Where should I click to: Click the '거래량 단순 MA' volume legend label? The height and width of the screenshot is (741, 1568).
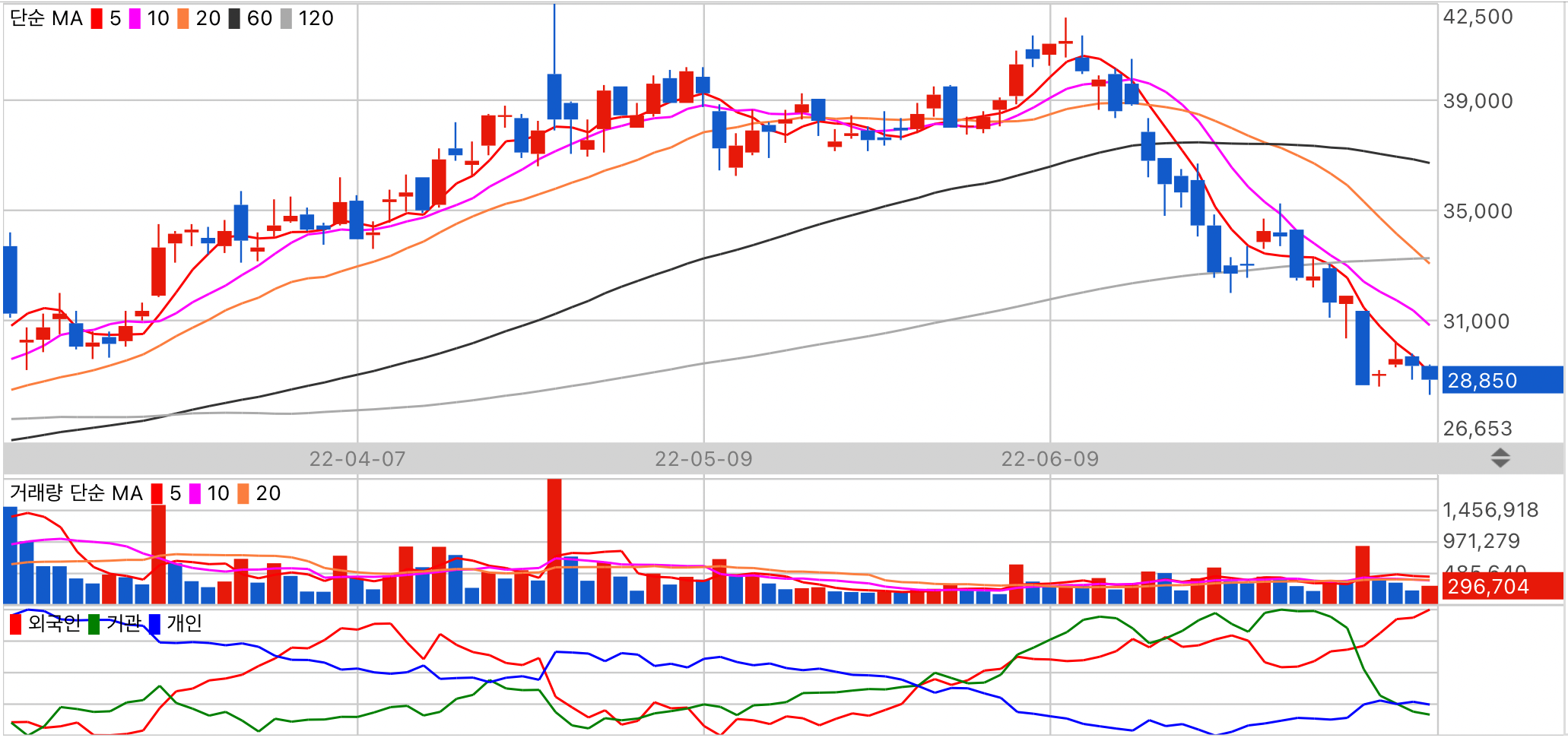[76, 493]
